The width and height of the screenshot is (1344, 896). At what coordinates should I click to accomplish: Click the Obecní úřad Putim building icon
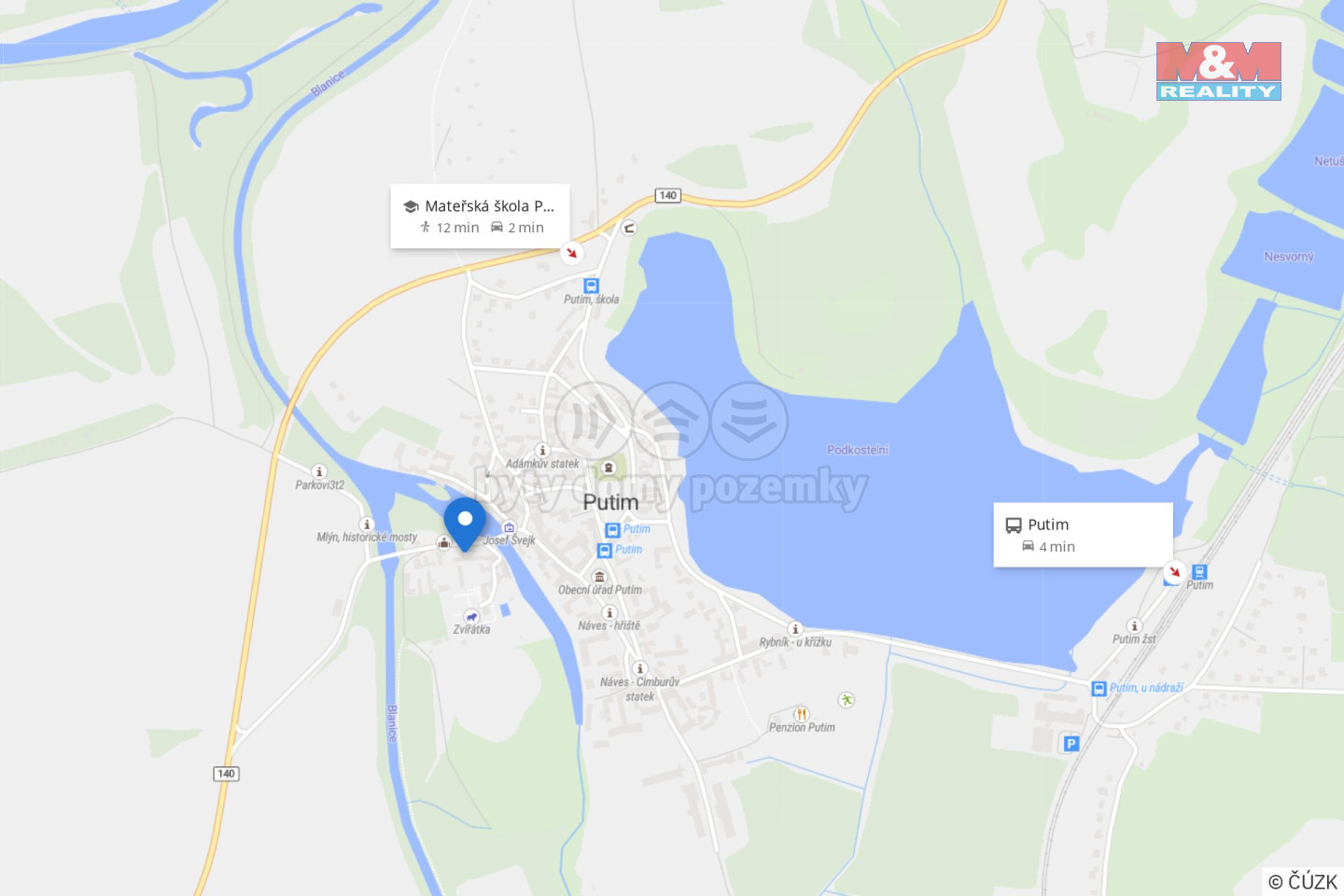(x=600, y=576)
